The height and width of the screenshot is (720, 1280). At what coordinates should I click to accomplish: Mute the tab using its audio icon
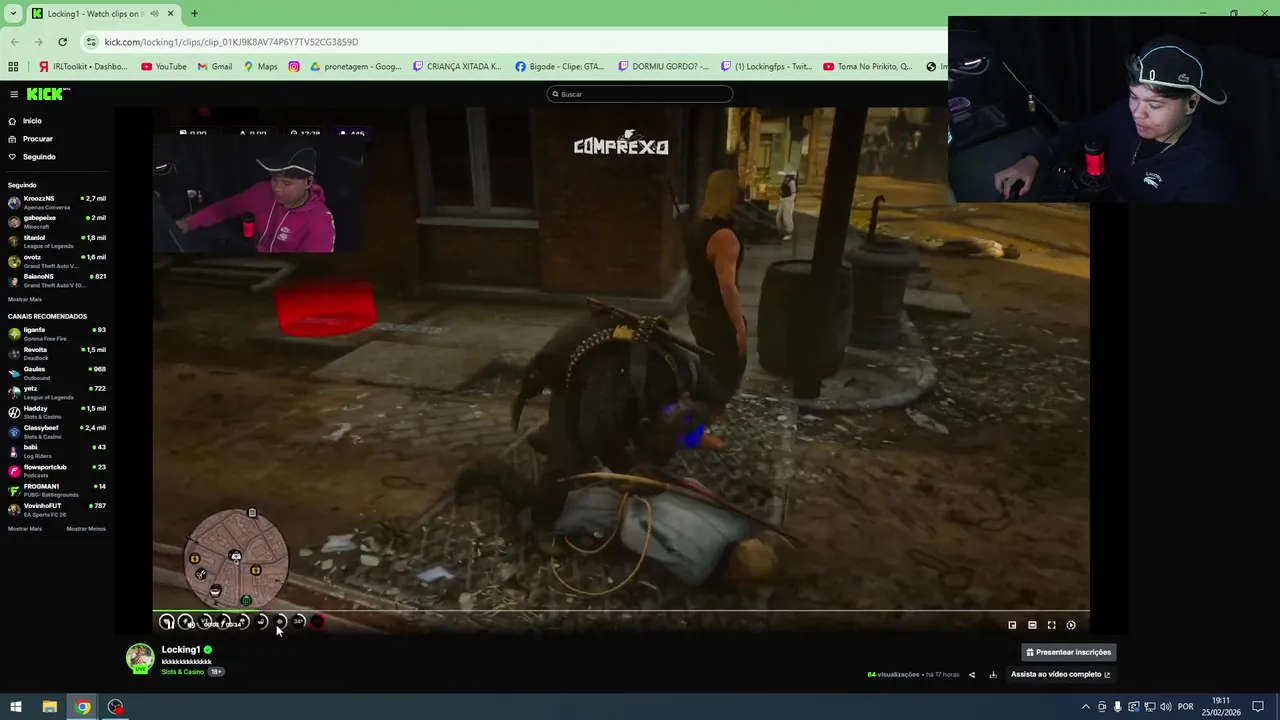(x=154, y=14)
